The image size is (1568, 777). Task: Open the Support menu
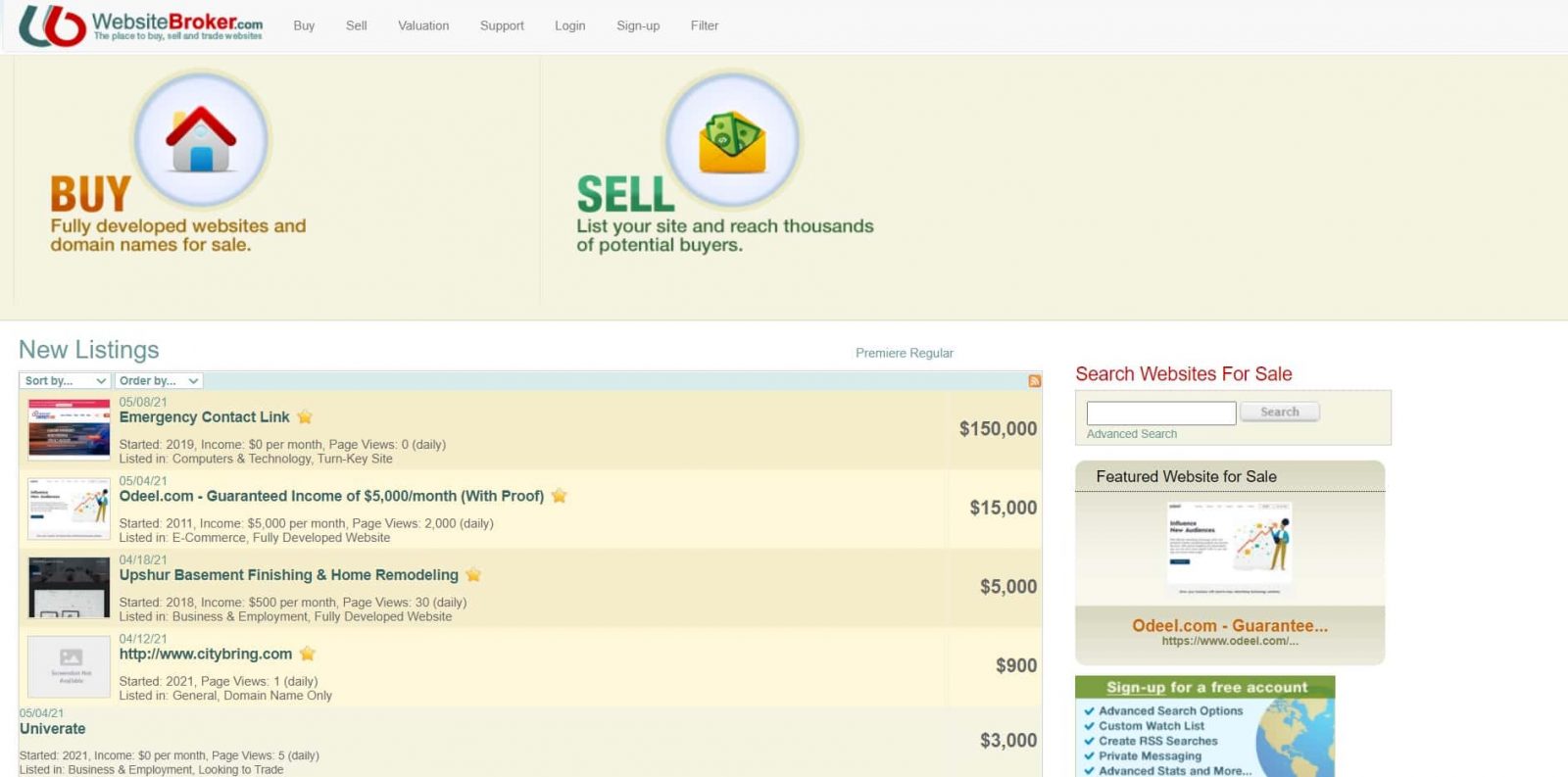point(502,25)
